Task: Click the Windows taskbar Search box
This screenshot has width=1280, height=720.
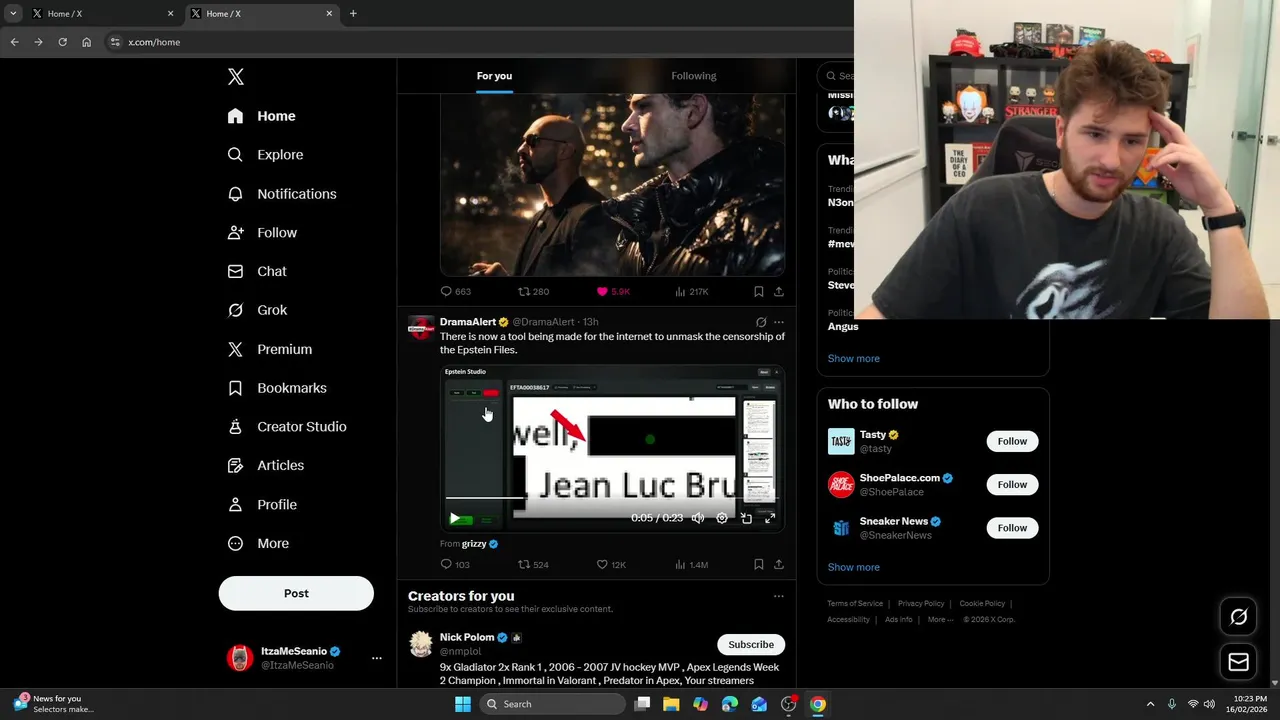Action: click(553, 704)
